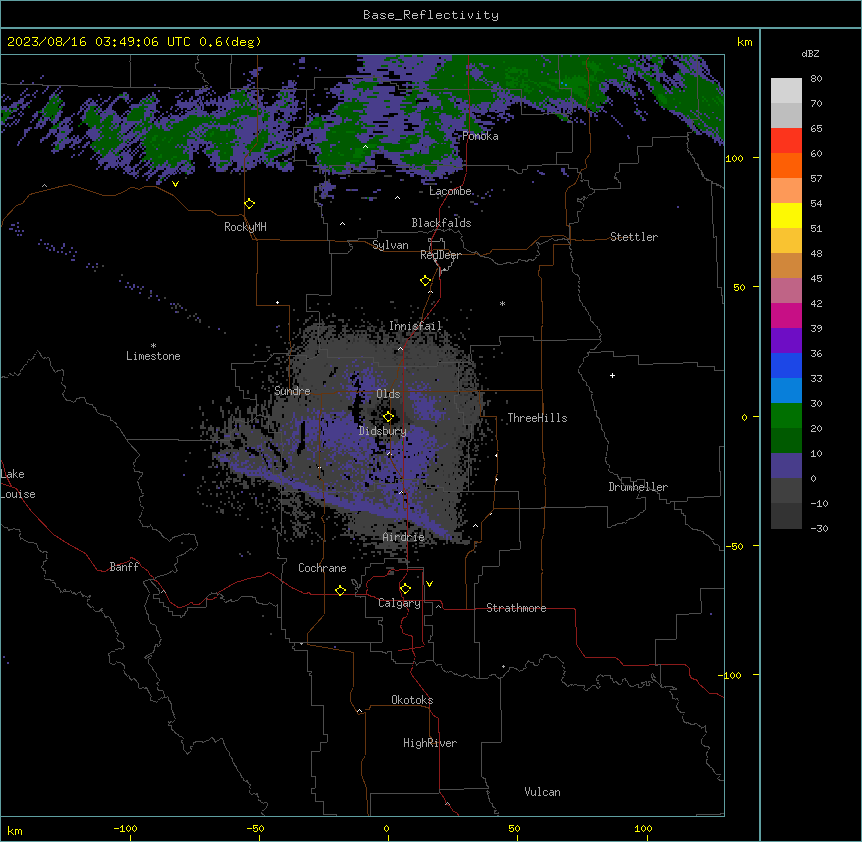Screen dimensions: 862x842
Task: Select the slate purple 0-10 dBZ legend swatch
Action: pyautogui.click(x=786, y=466)
